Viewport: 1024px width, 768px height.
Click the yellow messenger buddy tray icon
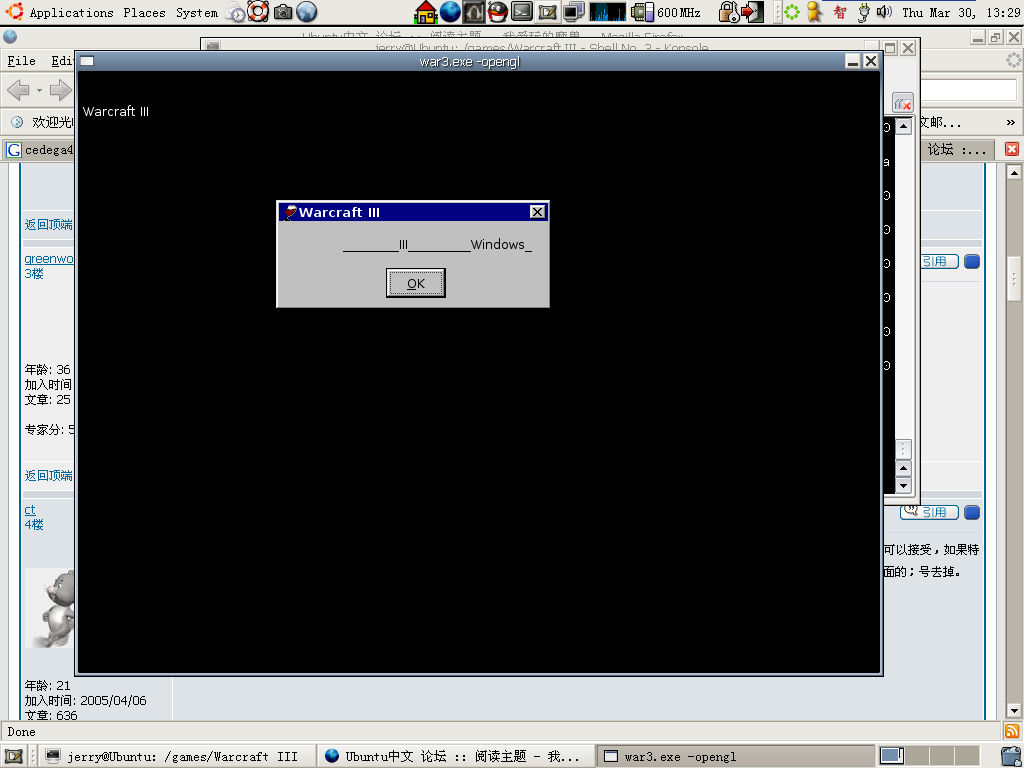pos(814,12)
